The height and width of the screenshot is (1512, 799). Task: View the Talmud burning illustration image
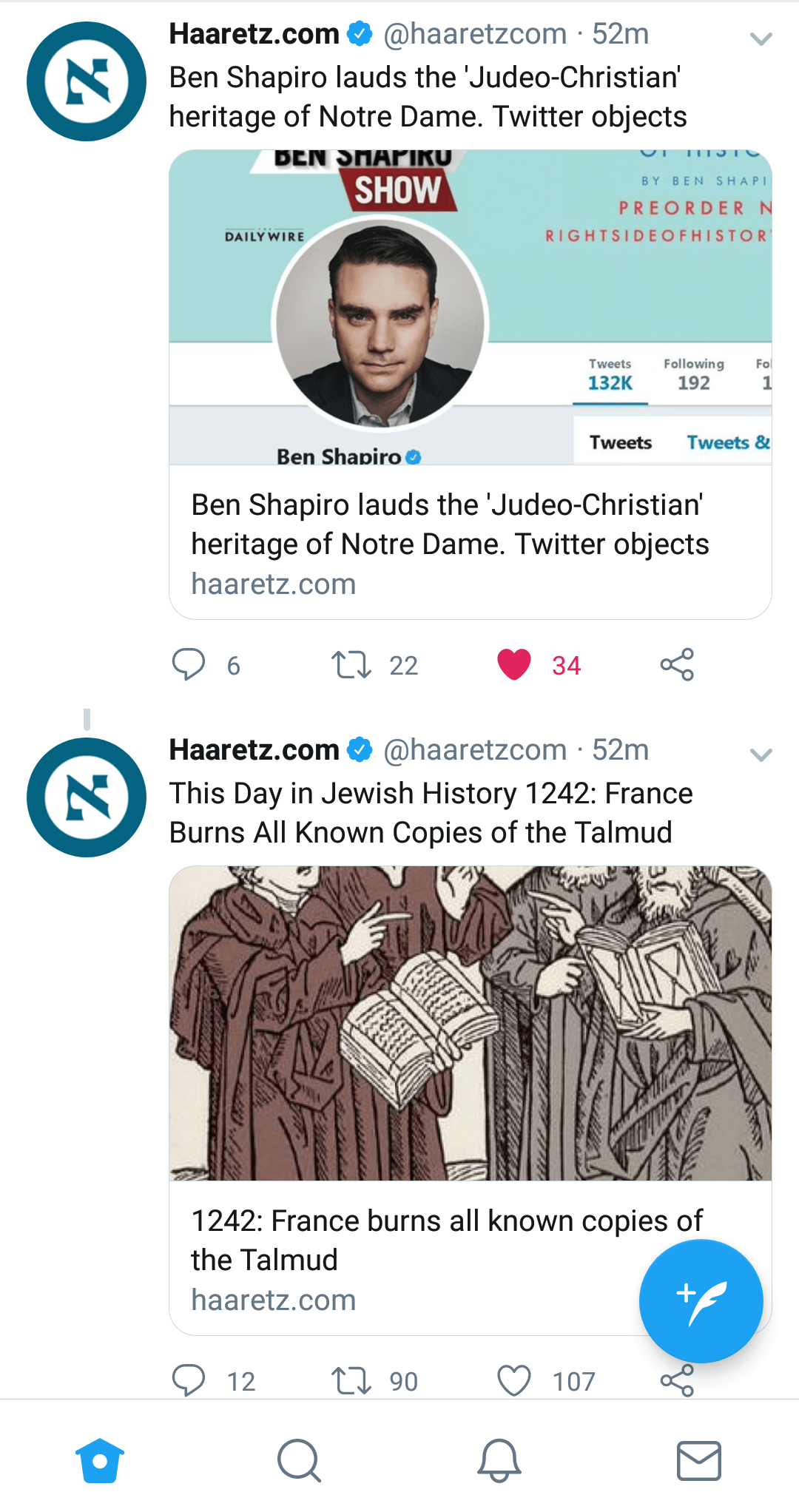tap(471, 1023)
